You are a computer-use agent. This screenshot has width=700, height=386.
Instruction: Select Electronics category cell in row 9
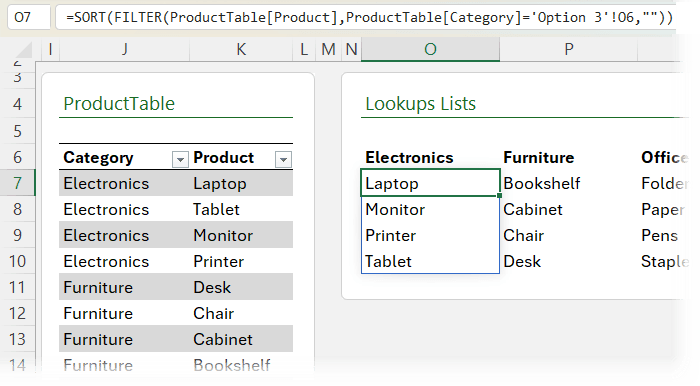coord(124,235)
